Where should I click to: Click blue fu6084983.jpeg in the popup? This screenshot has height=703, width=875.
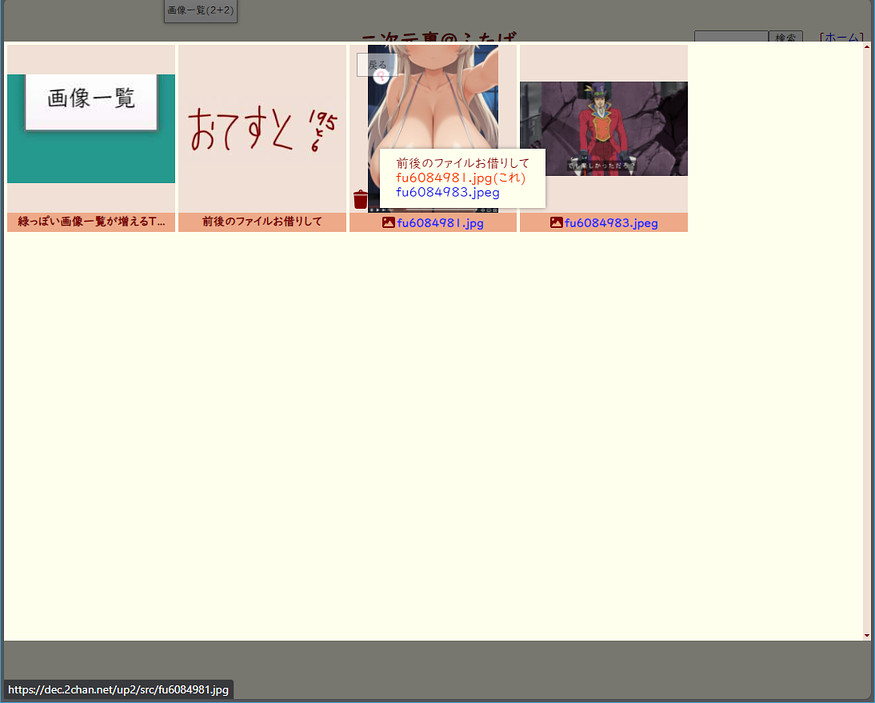click(x=447, y=192)
